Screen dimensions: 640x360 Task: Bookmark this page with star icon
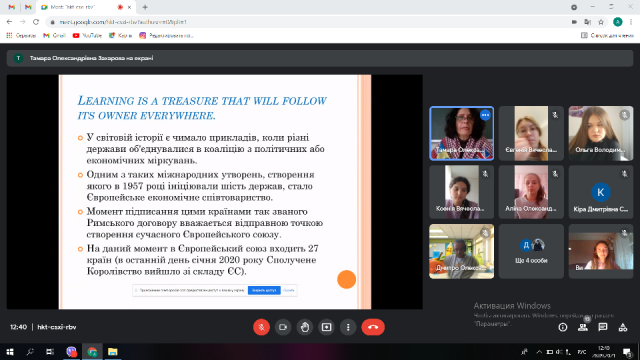[601, 22]
